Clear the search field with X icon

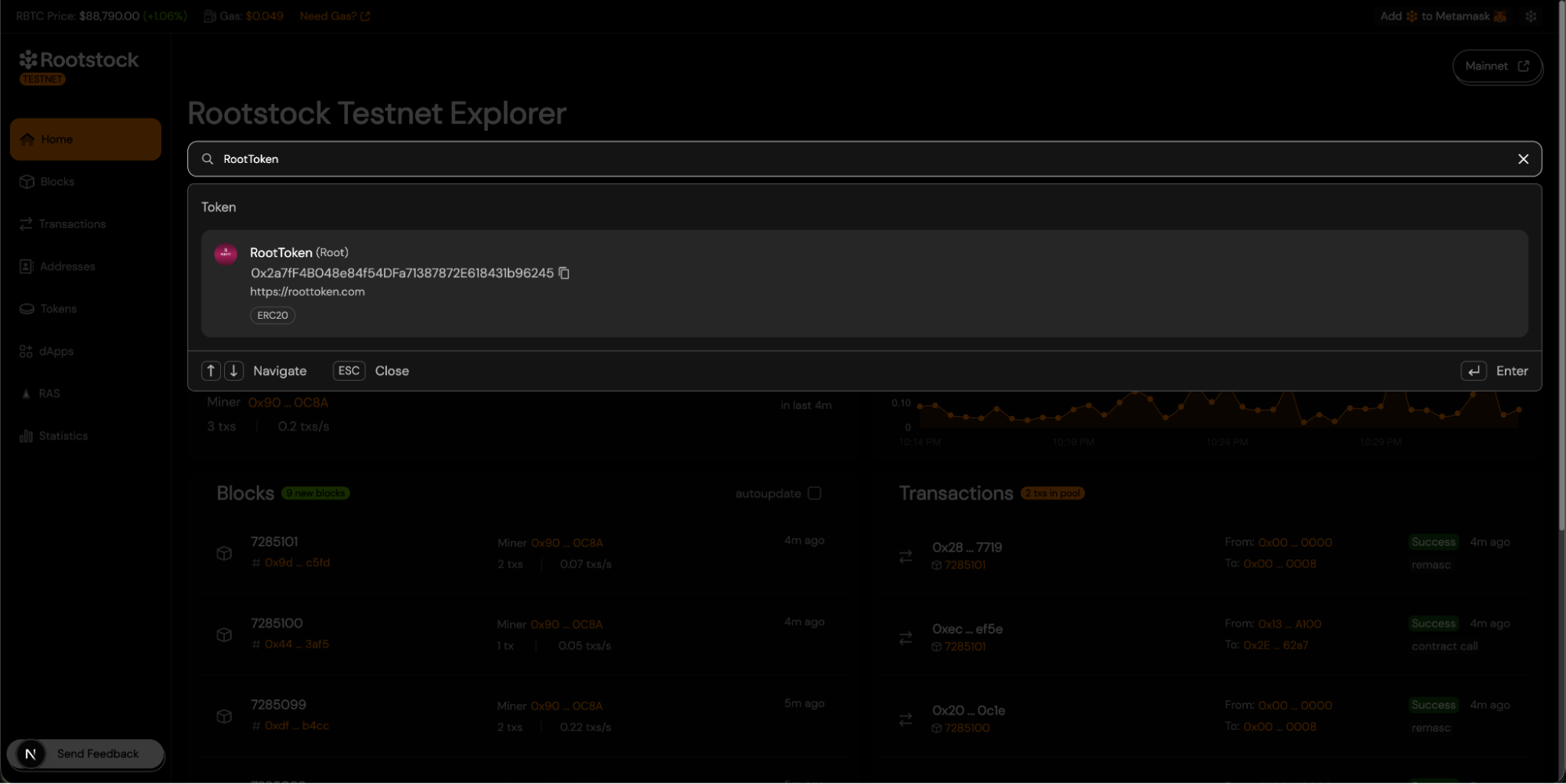point(1522,159)
